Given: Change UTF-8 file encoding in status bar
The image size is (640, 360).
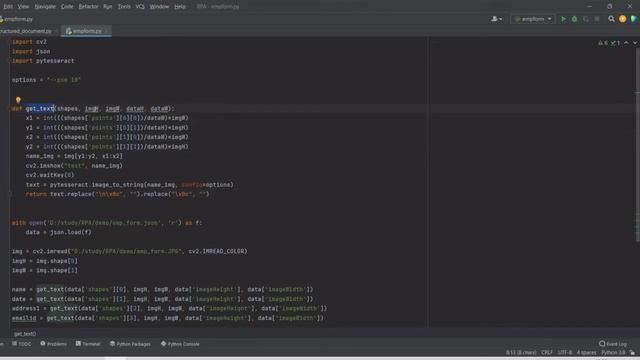Looking at the screenshot, I should pos(565,353).
